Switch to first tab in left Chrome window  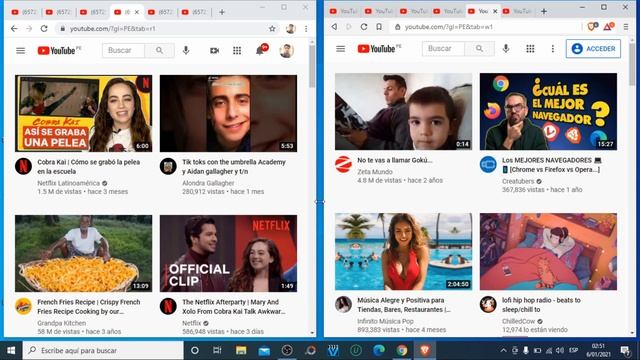[24, 12]
